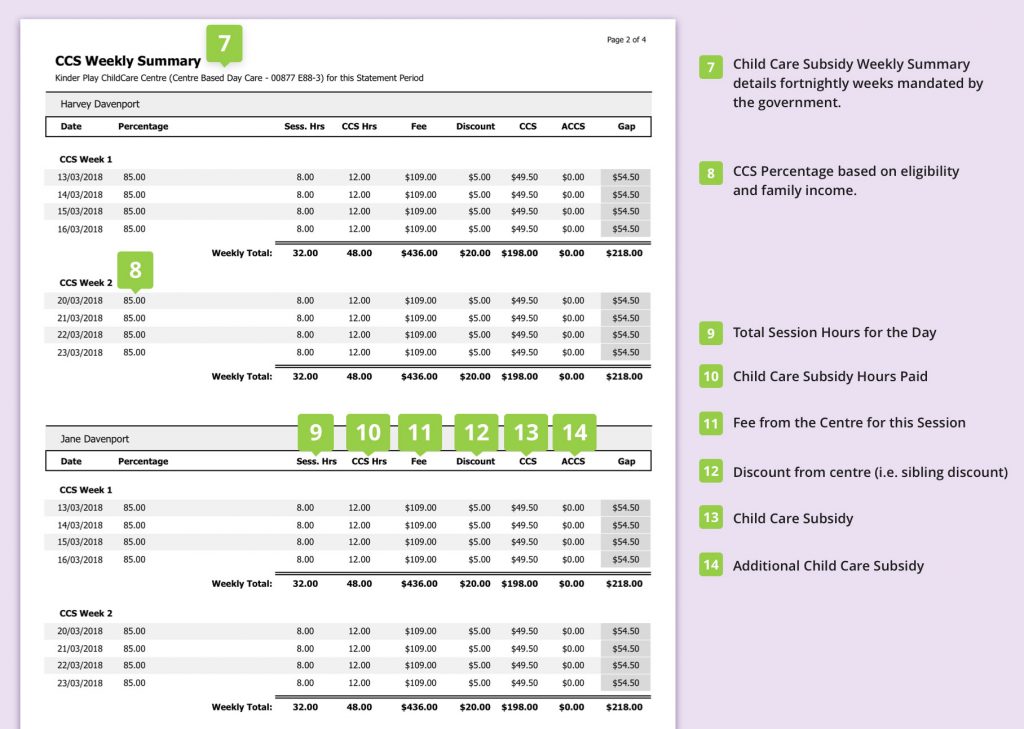Select the Jane Davenport section header
Image resolution: width=1024 pixels, height=729 pixels.
[x=95, y=439]
